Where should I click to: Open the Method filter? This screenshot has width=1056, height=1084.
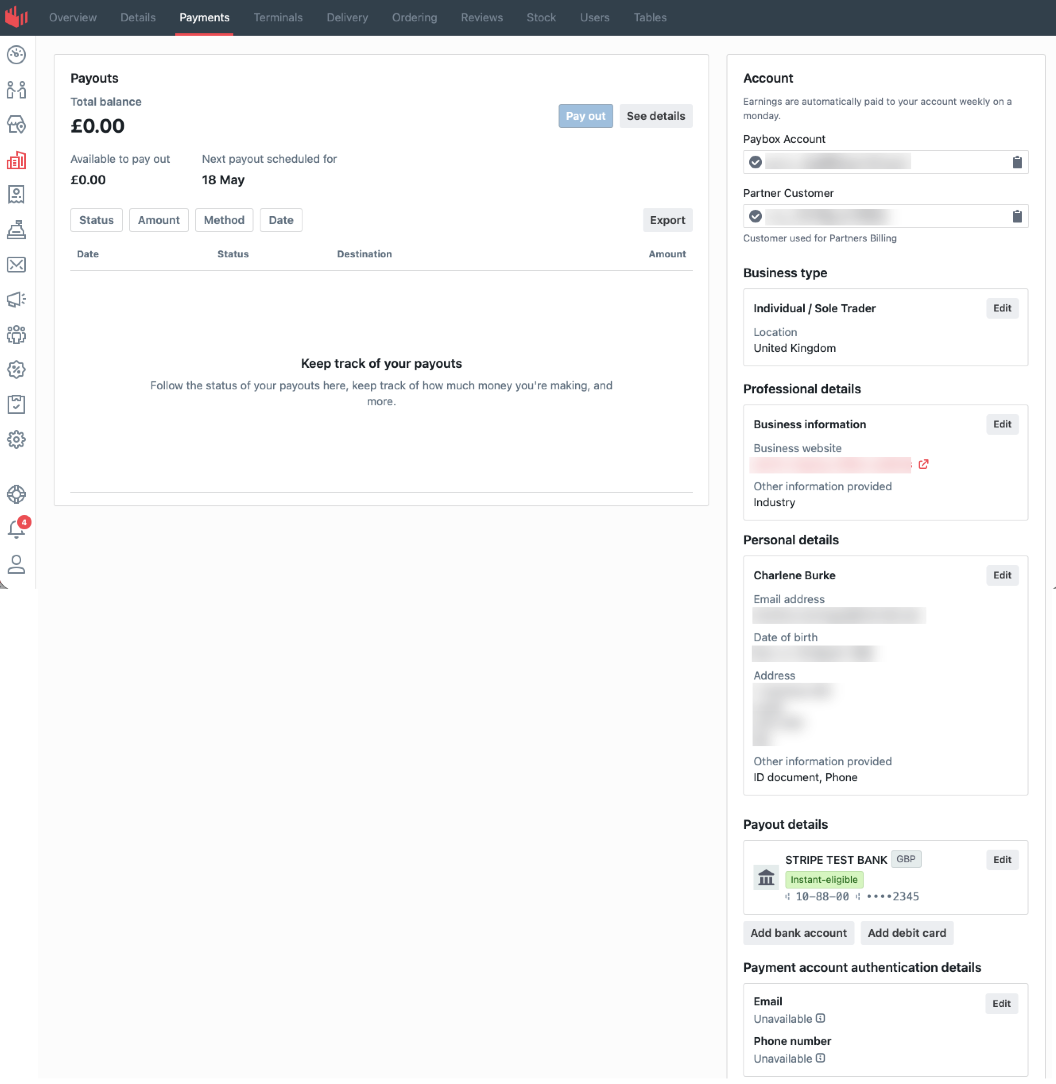(224, 220)
